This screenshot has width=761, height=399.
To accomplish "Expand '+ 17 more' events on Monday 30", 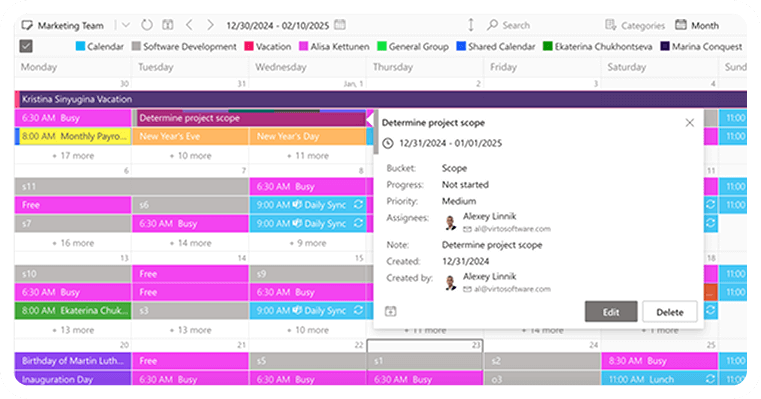I will coord(73,156).
